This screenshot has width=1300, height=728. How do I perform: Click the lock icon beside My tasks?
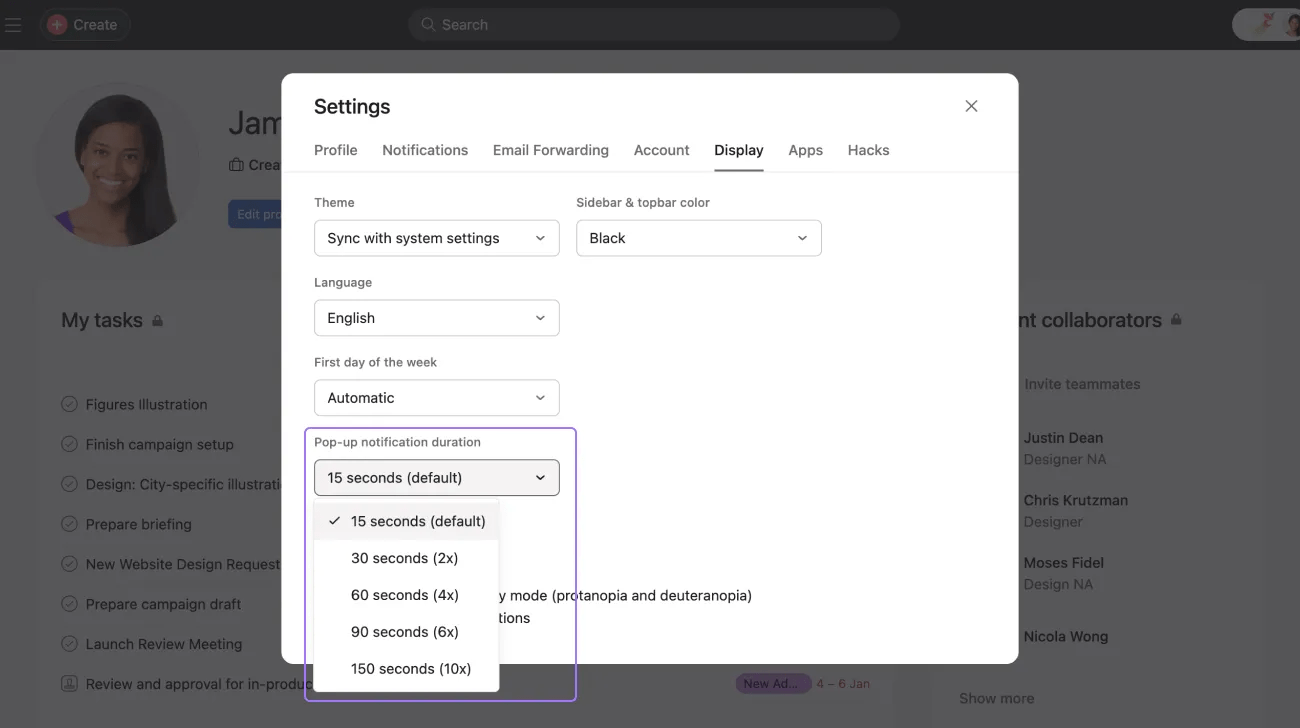pyautogui.click(x=157, y=320)
